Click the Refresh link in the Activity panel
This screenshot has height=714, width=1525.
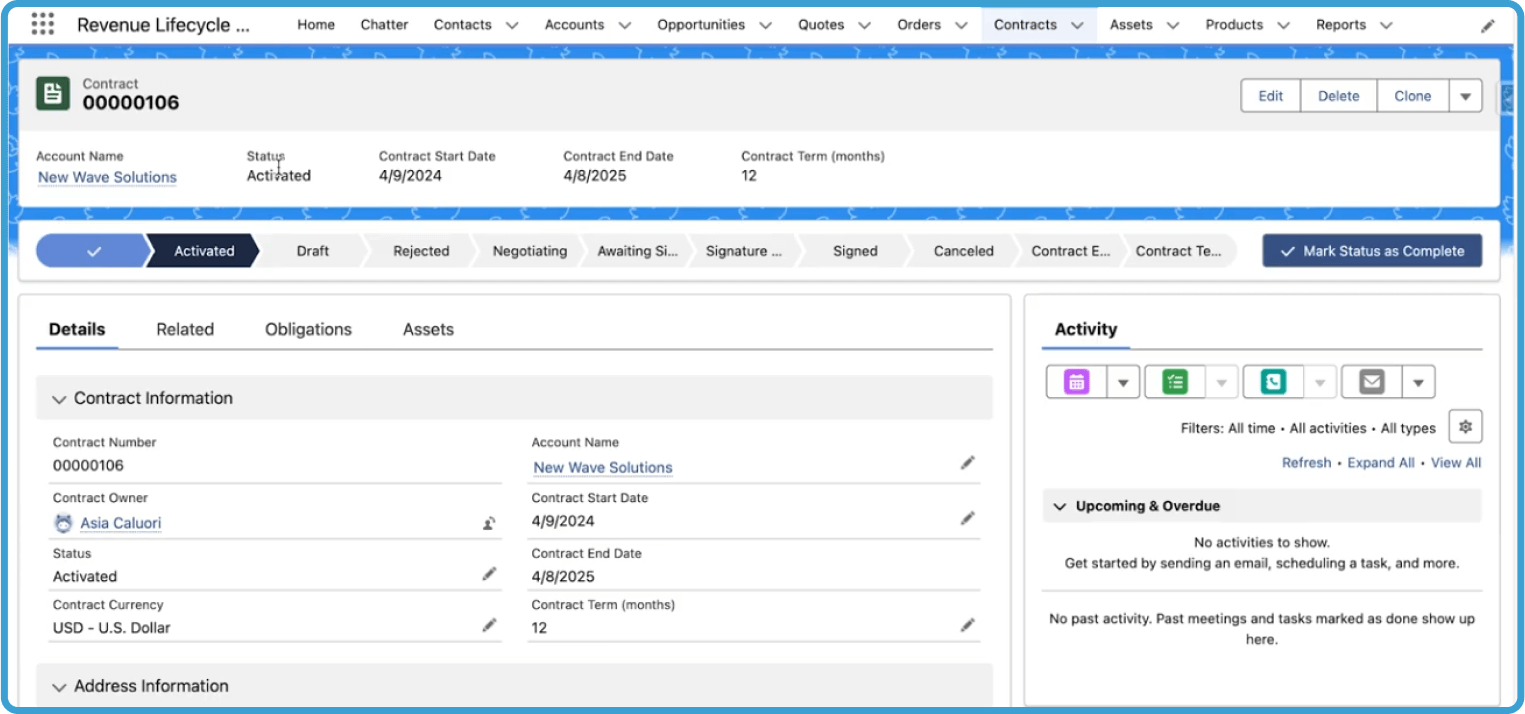1305,462
